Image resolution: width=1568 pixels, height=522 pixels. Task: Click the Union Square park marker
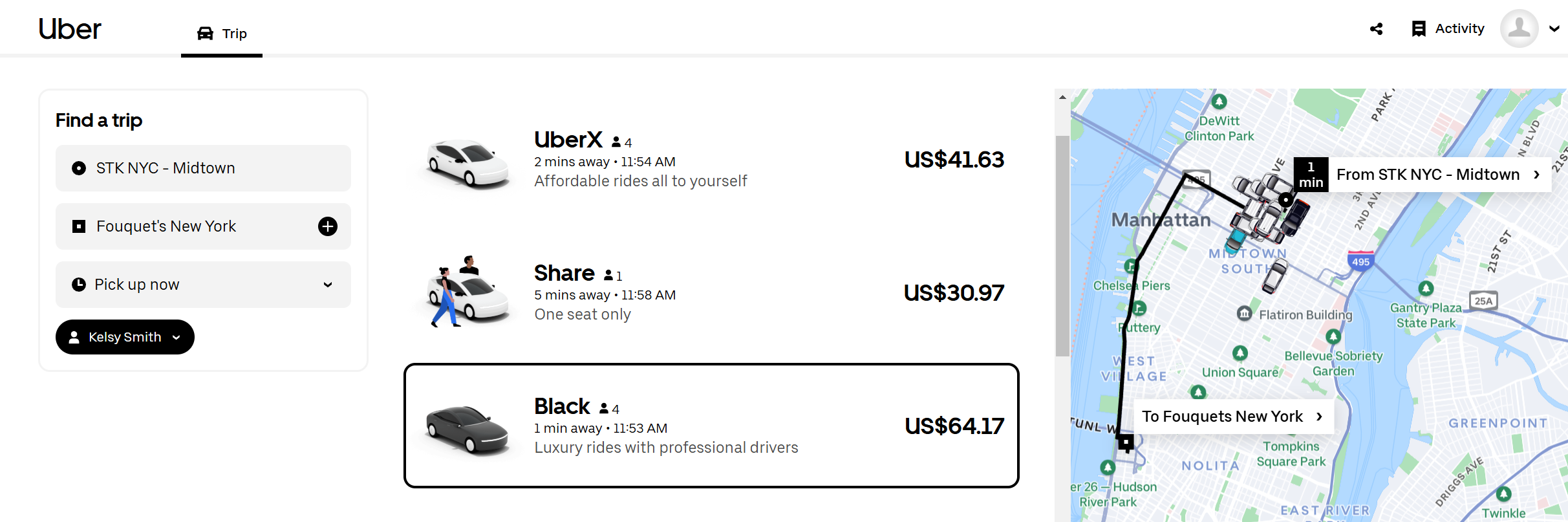click(1240, 353)
